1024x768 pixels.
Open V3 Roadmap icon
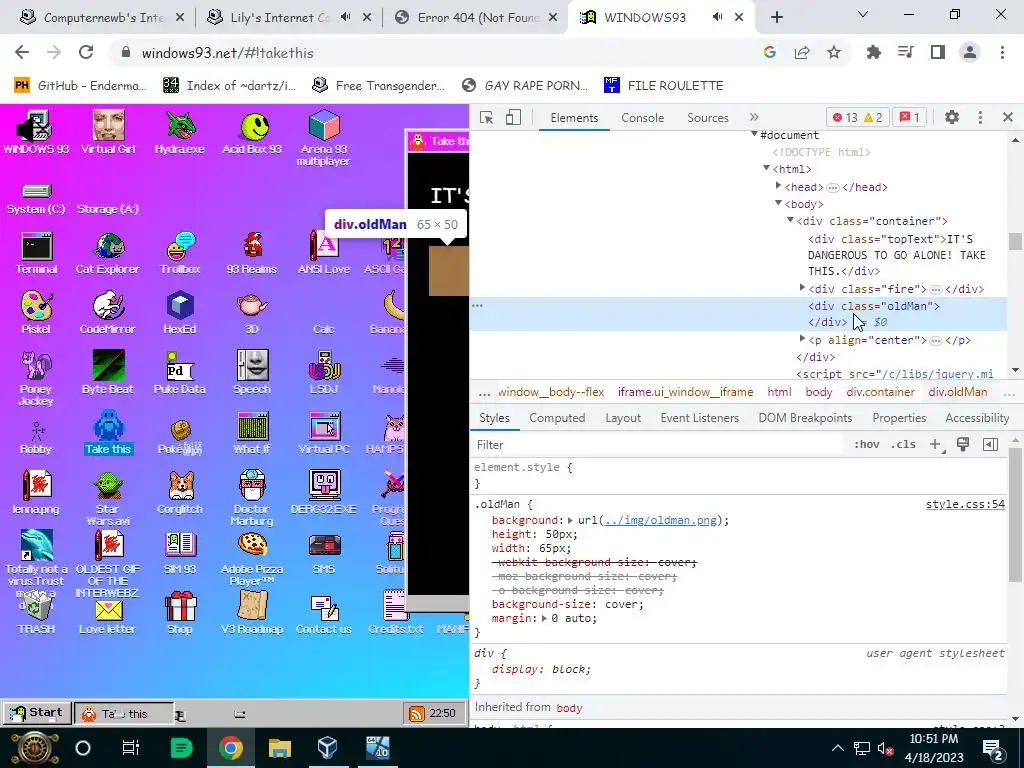(252, 613)
